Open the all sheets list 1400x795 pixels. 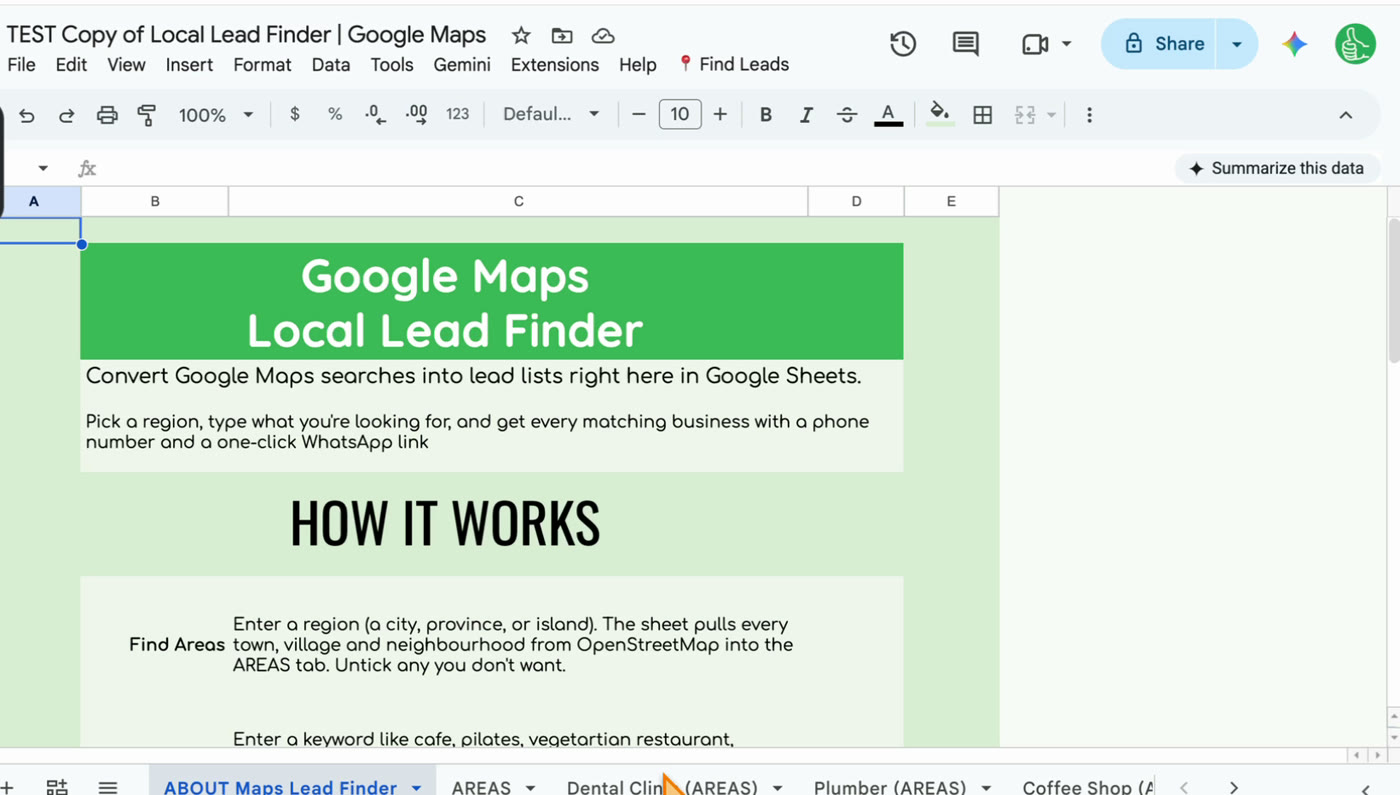[x=108, y=787]
